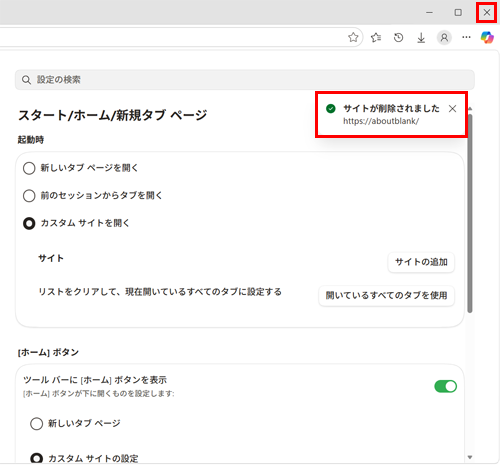
Task: Select 新しいタブ ページ radio under Home button
Action: coord(36,424)
